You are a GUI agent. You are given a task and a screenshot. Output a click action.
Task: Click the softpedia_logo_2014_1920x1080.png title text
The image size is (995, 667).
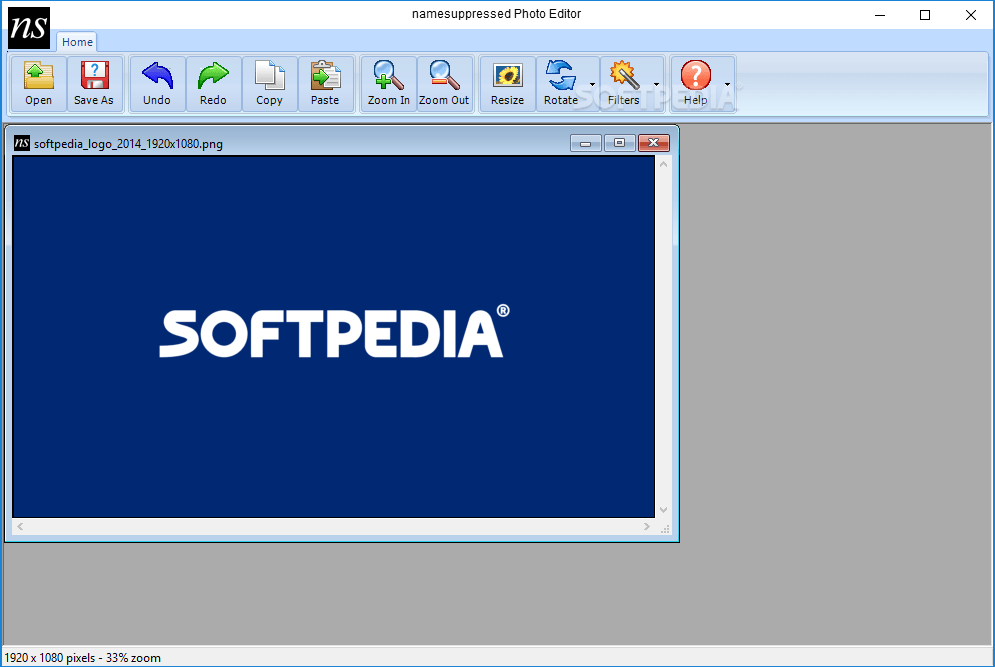(128, 144)
